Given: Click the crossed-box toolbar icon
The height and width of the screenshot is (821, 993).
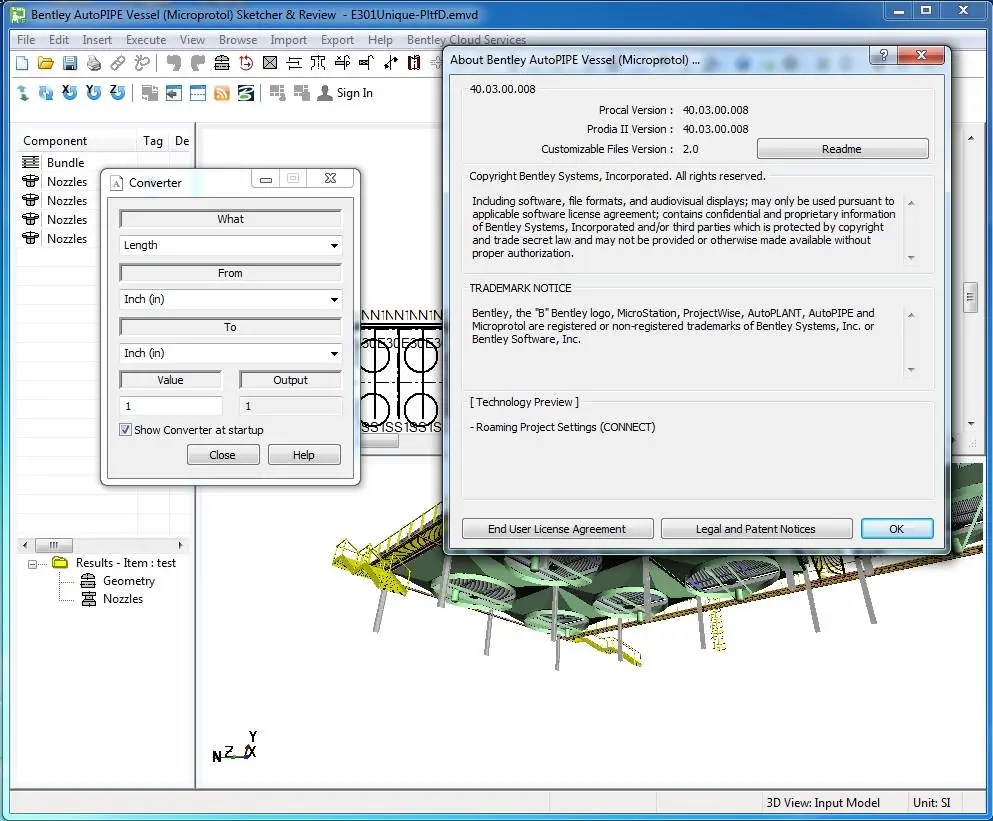Looking at the screenshot, I should (270, 63).
